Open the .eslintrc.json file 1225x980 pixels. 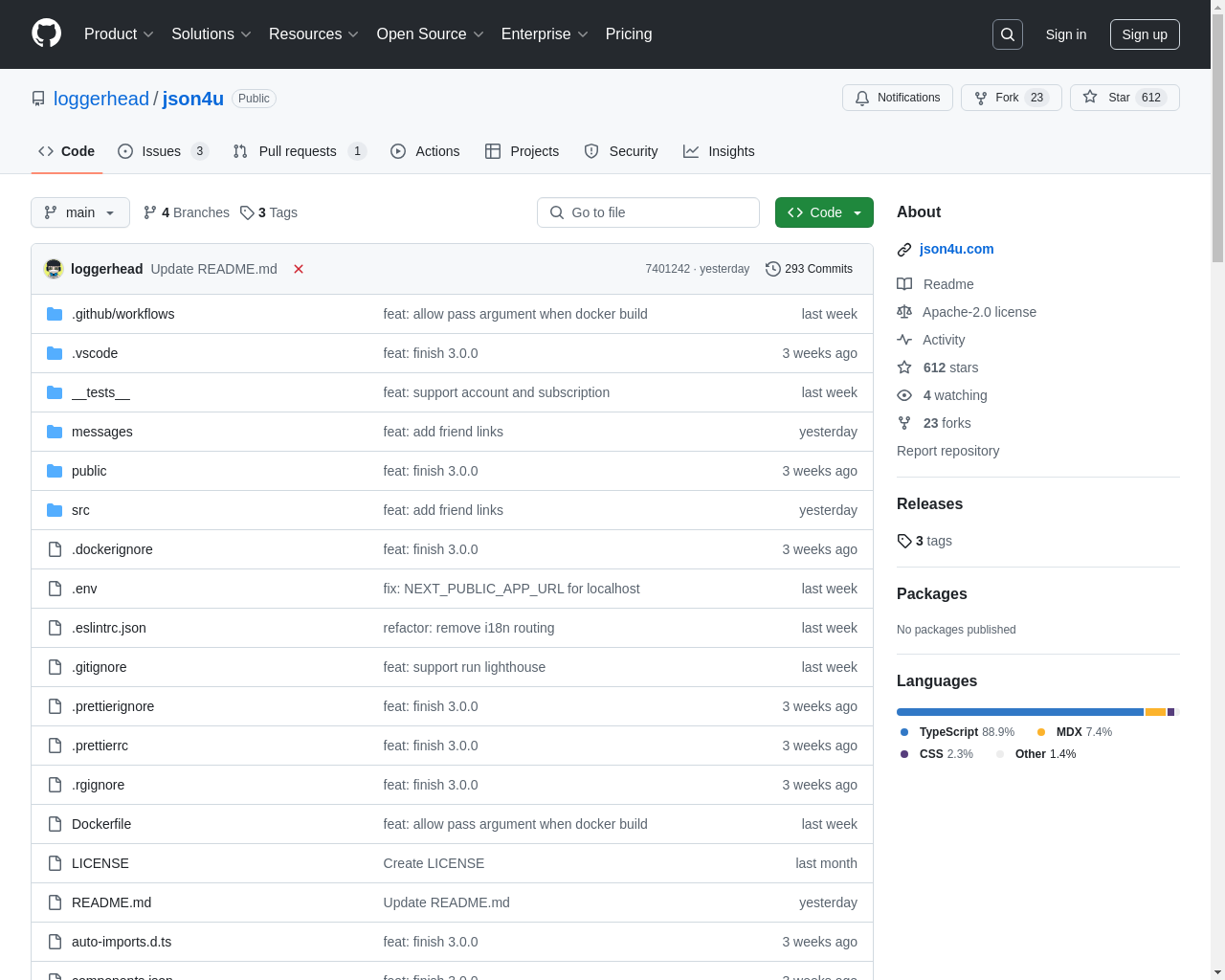pyautogui.click(x=109, y=628)
